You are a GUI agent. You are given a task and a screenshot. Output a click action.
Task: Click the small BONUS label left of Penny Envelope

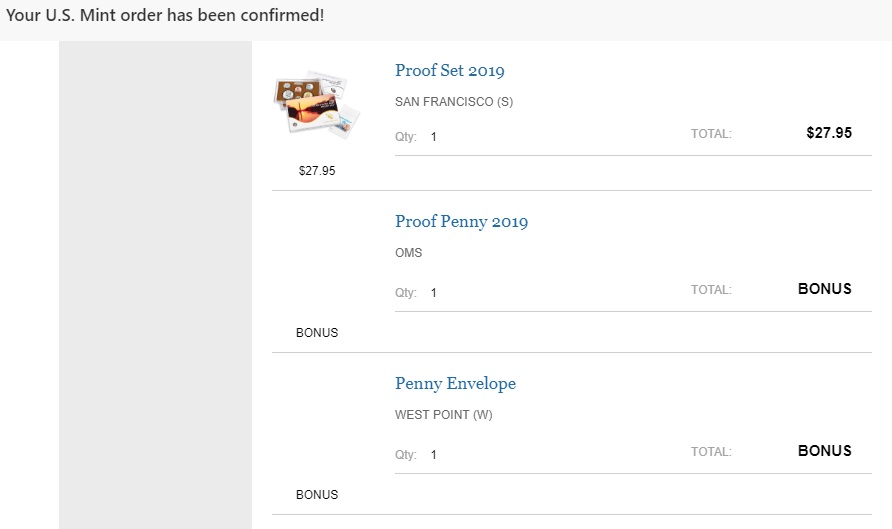tap(317, 495)
